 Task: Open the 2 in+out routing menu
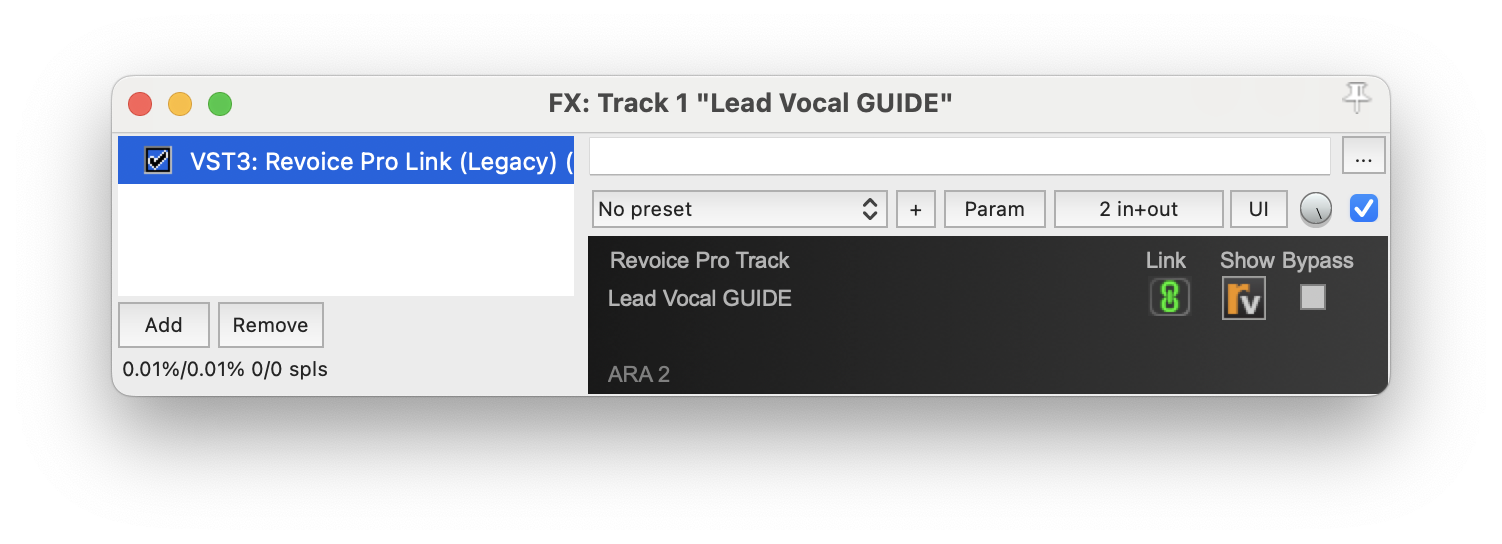(x=1138, y=209)
